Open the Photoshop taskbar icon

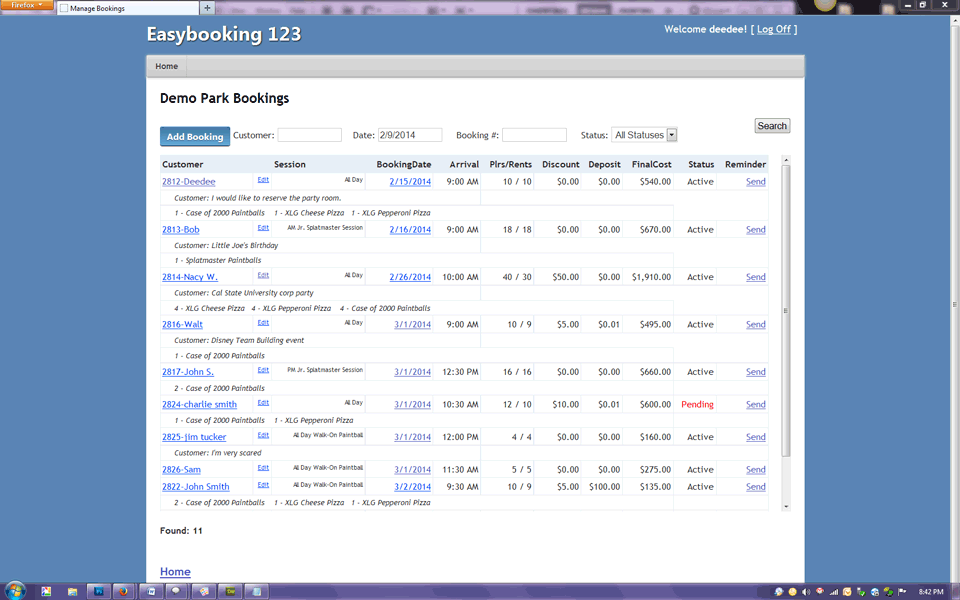click(x=99, y=591)
